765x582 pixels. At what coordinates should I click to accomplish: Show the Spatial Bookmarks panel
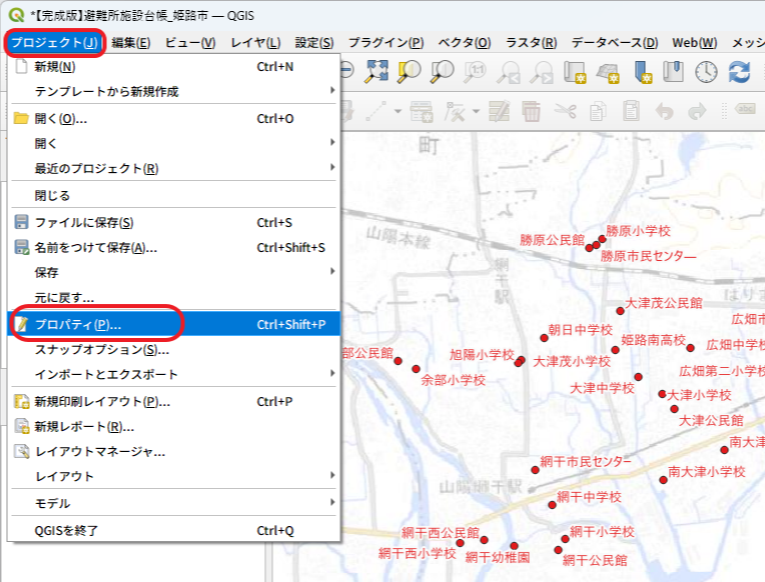(673, 72)
